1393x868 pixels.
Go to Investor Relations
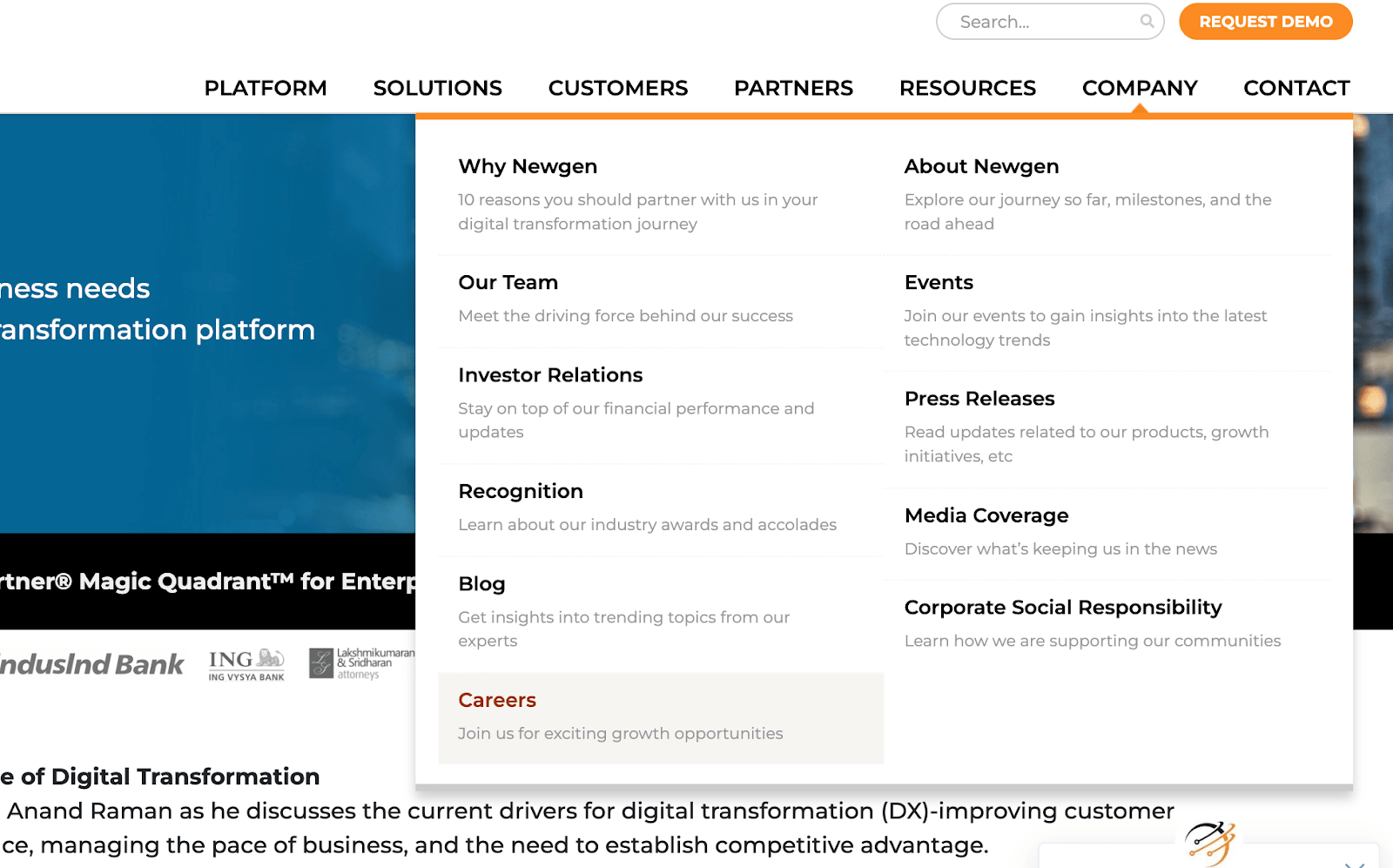pos(550,375)
